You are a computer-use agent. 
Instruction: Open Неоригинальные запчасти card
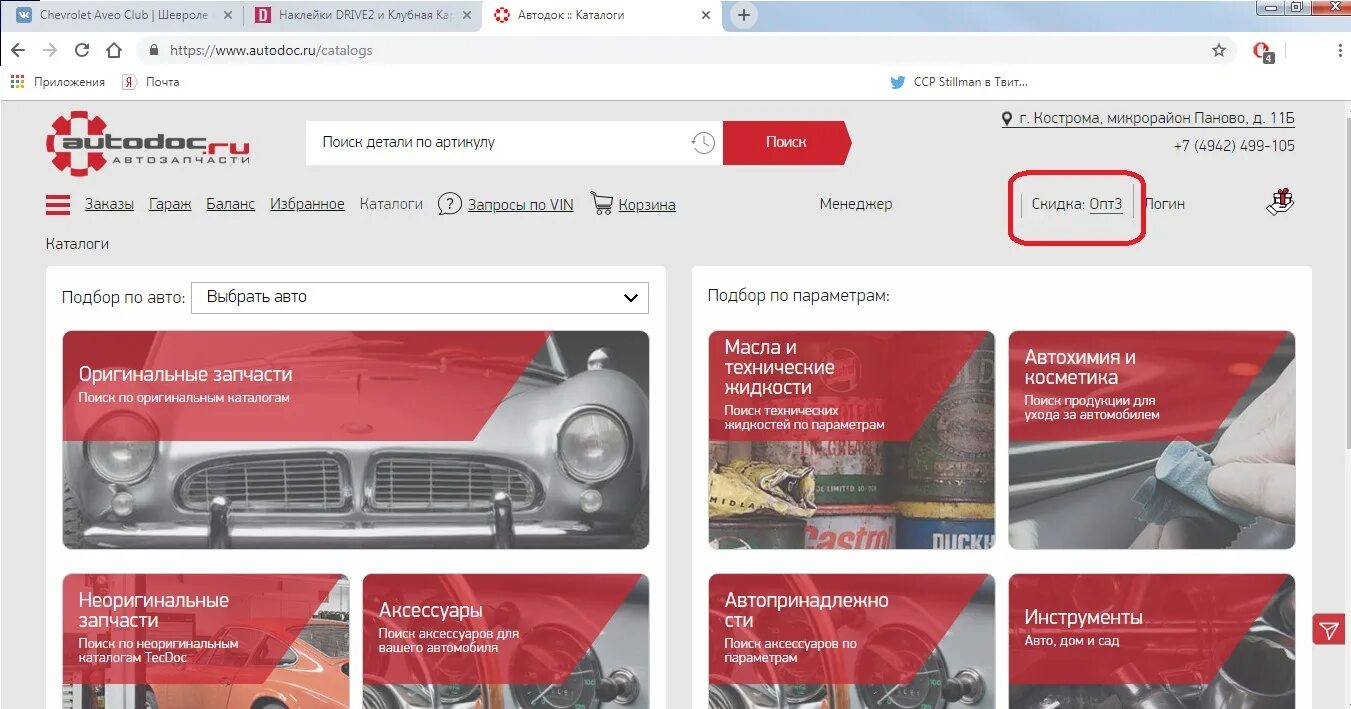pos(206,641)
